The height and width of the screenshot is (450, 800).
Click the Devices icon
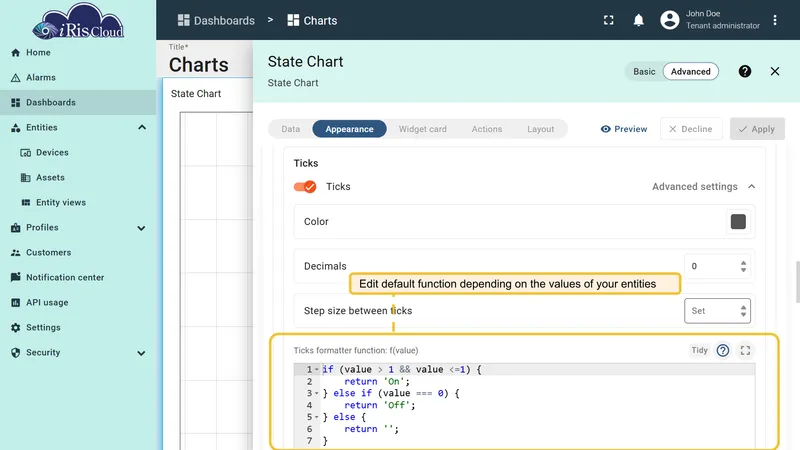tap(26, 153)
